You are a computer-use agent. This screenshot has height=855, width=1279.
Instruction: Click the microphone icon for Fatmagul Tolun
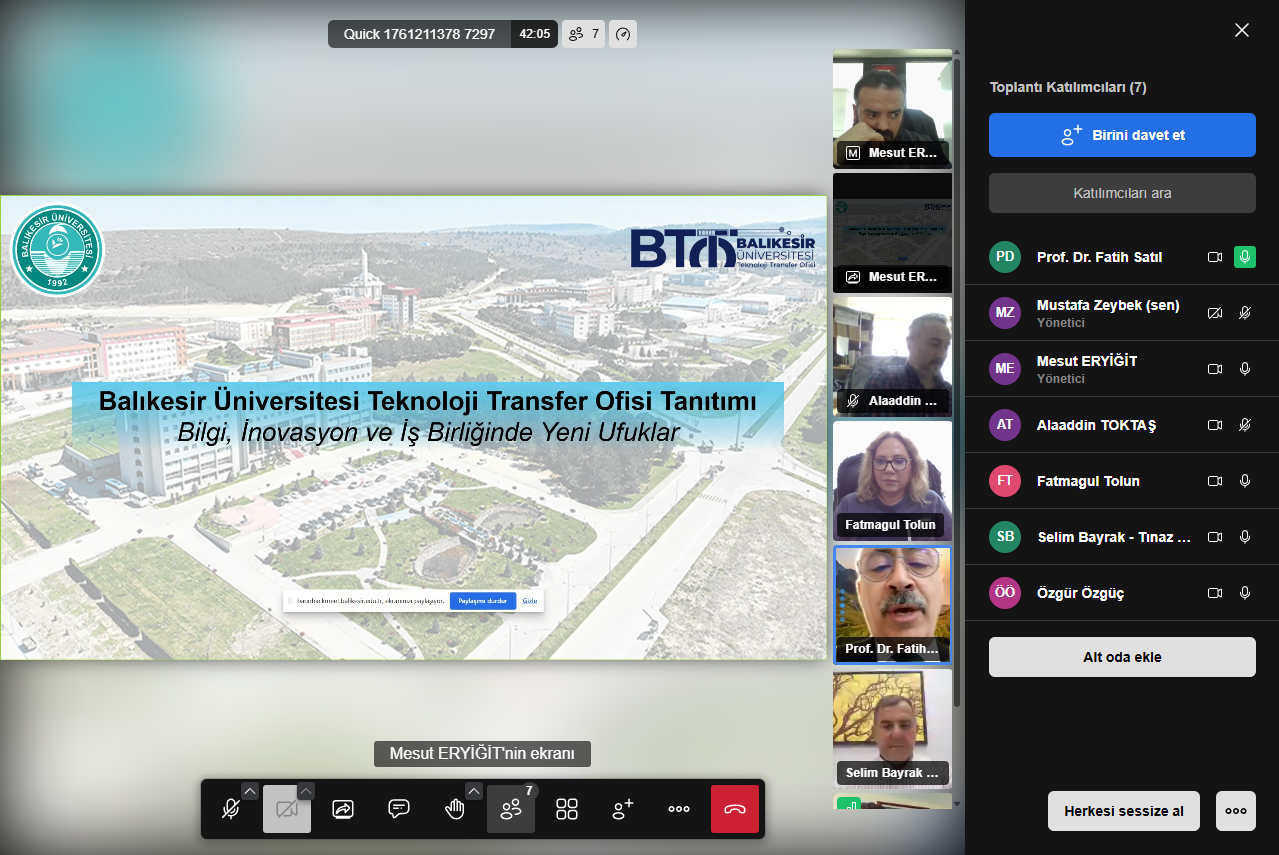[x=1245, y=481]
